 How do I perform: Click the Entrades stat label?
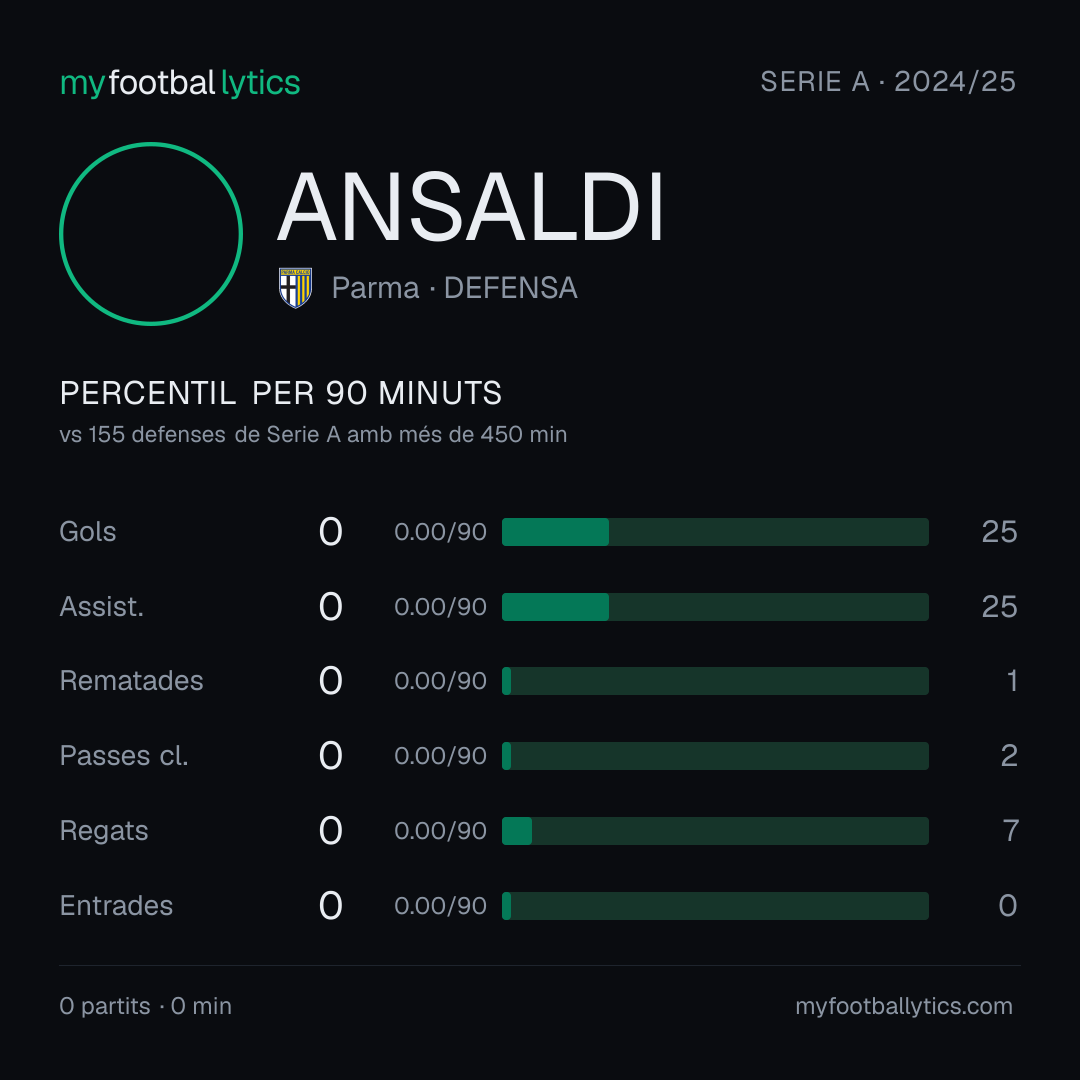point(116,906)
